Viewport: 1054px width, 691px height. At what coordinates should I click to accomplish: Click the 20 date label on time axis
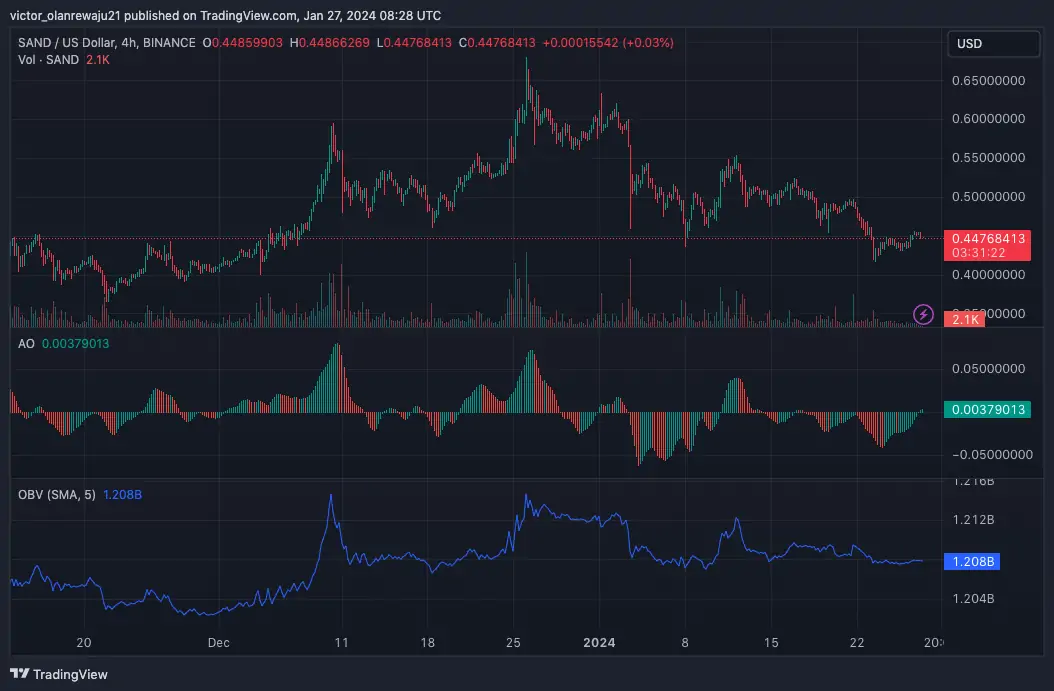(83, 643)
